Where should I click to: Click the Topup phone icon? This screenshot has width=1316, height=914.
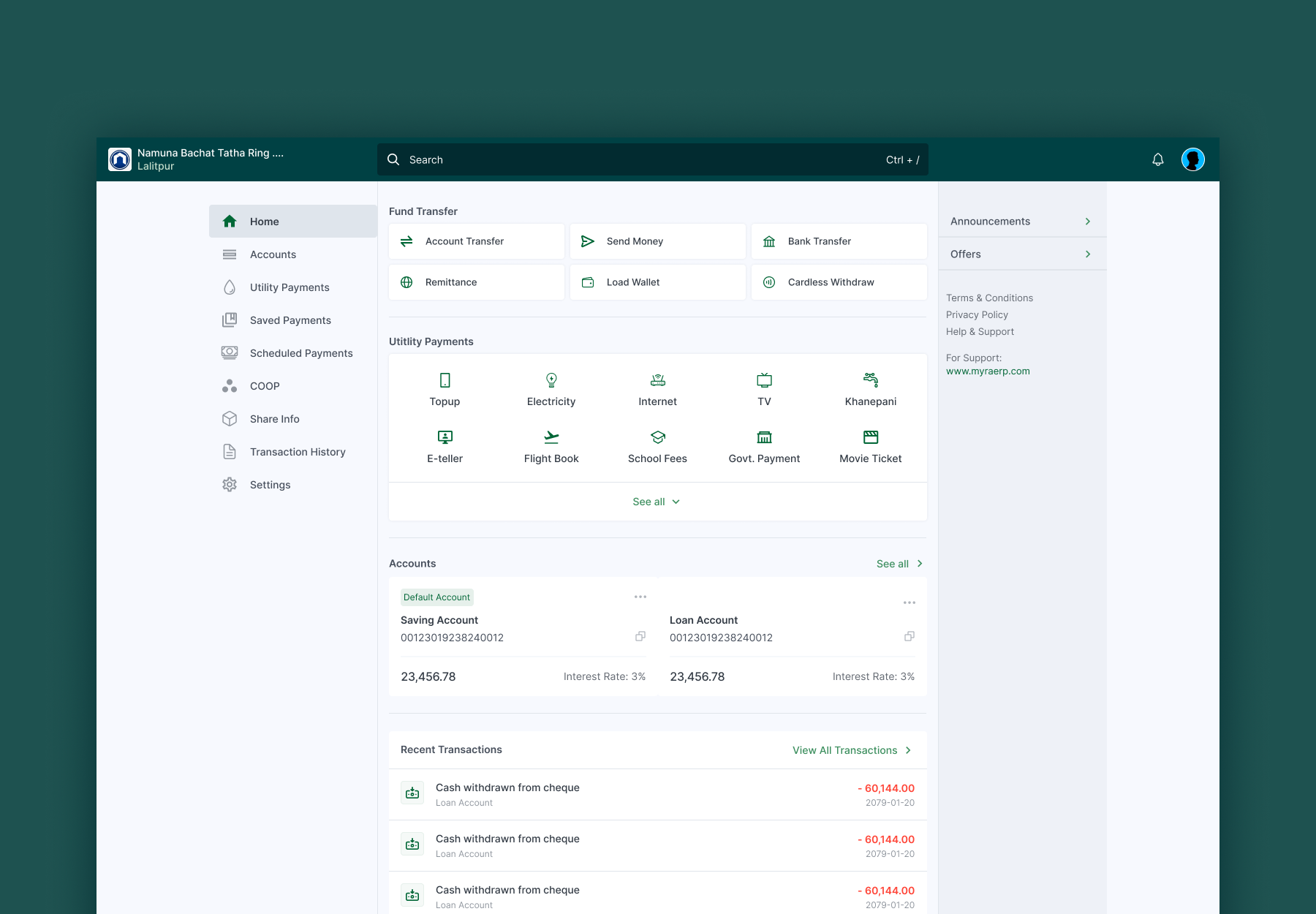(x=445, y=380)
